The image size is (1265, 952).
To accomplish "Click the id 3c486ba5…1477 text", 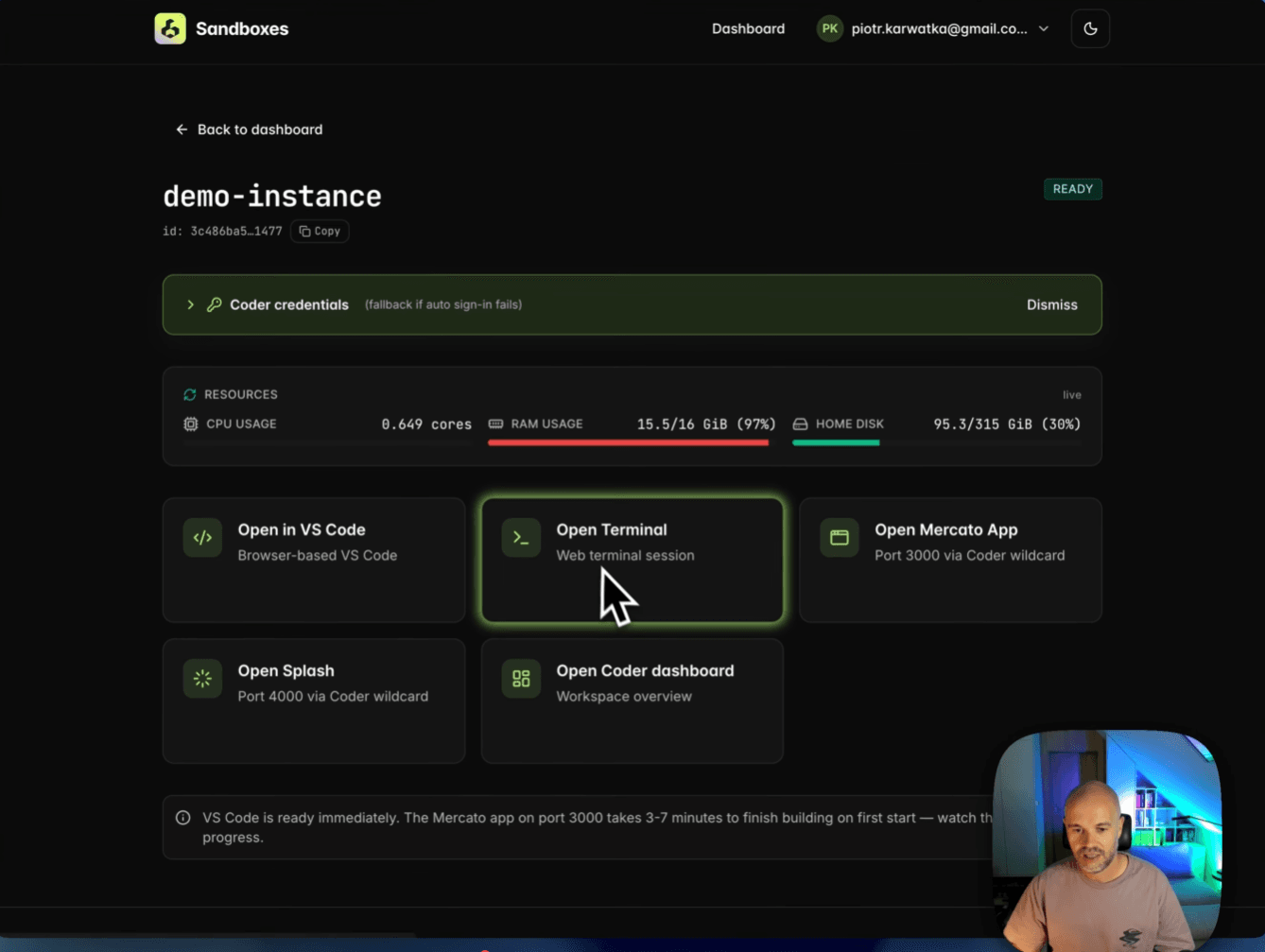I will [x=222, y=231].
